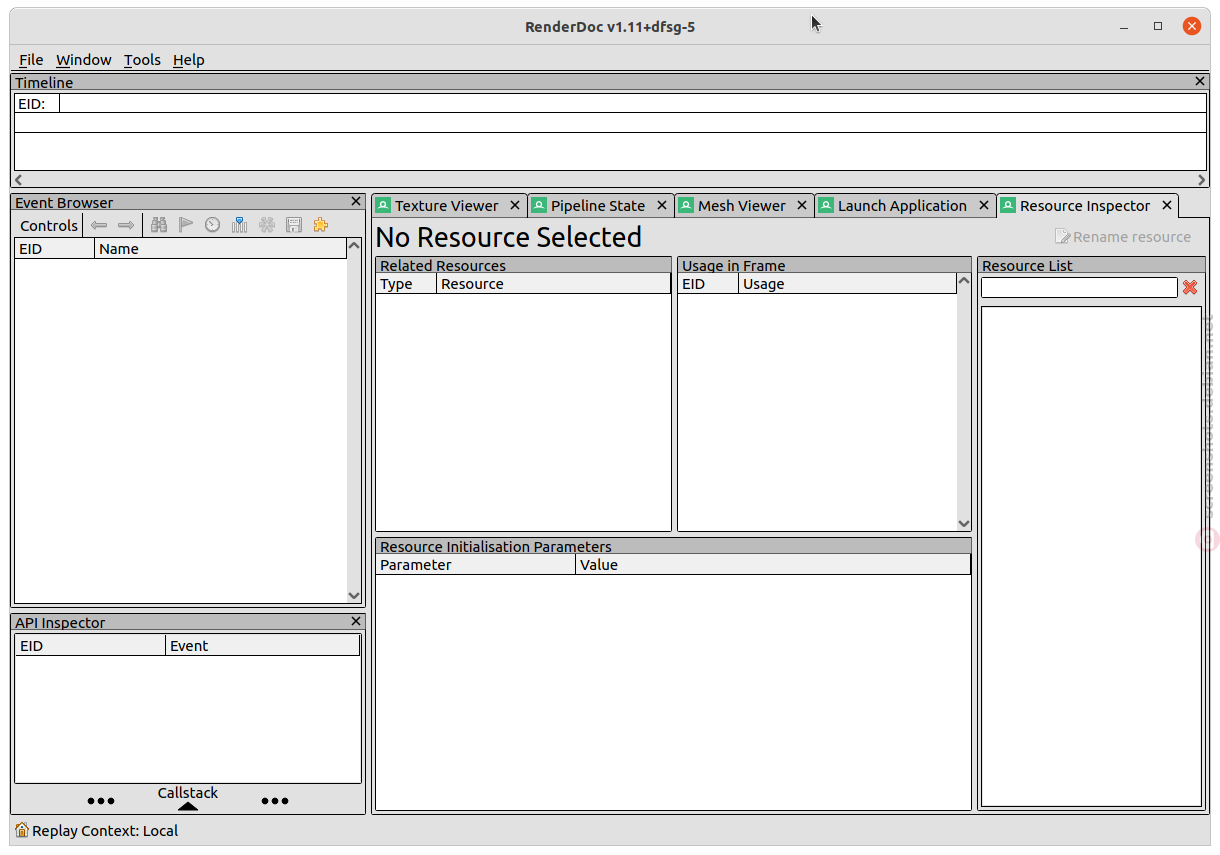Screen dimensions: 1220x855
Task: Click the floppy disk export icon
Action: pos(294,225)
